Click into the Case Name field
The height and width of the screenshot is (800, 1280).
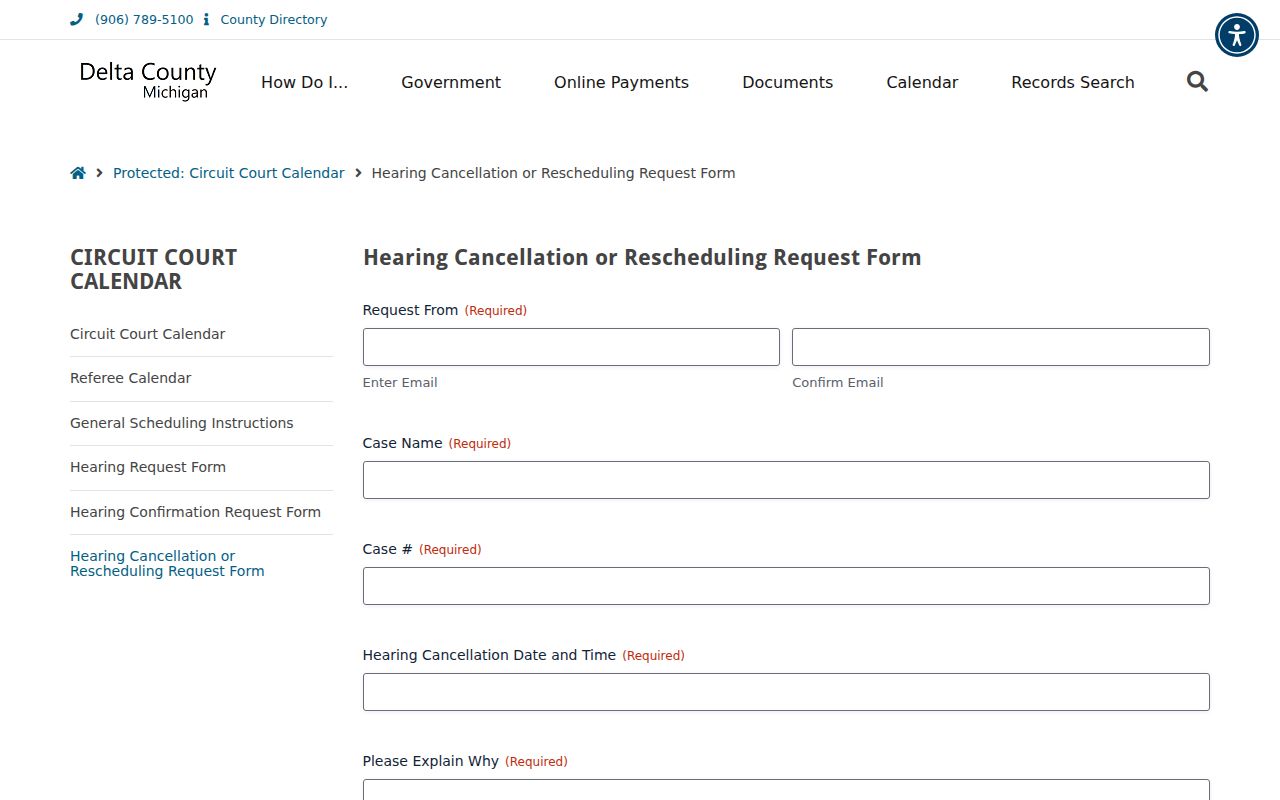coord(786,480)
